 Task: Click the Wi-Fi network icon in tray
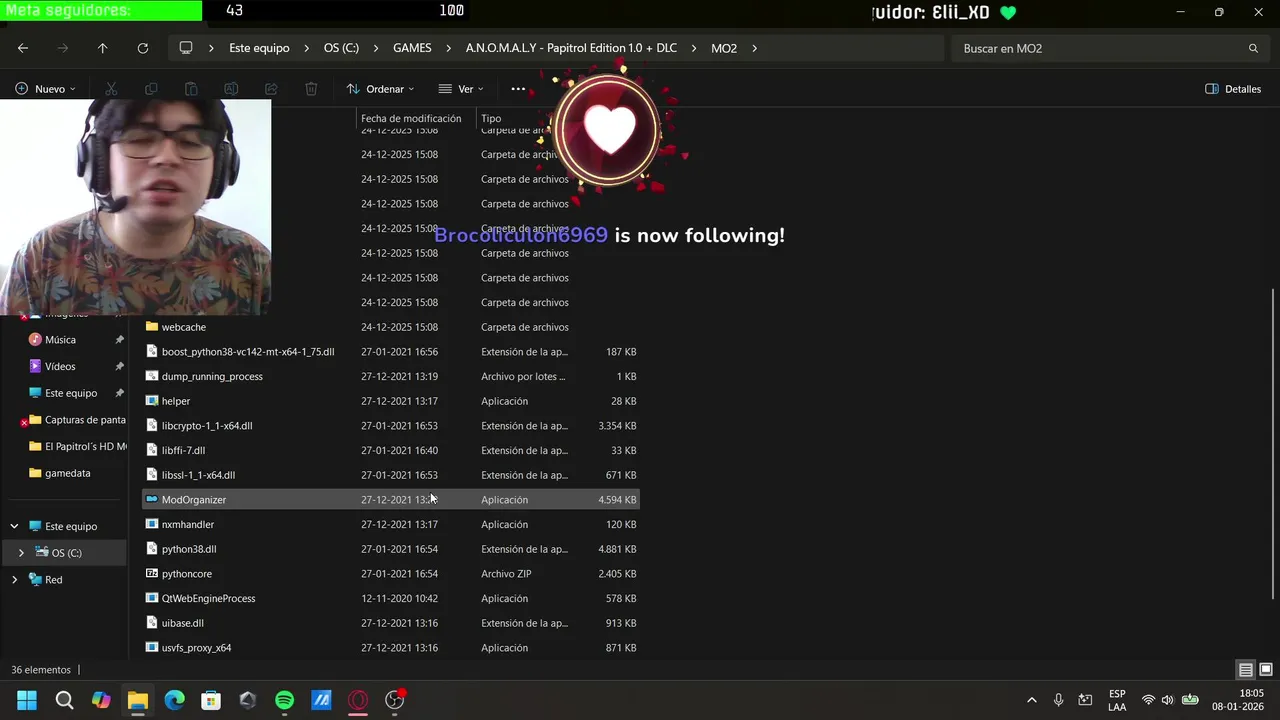(x=1148, y=700)
